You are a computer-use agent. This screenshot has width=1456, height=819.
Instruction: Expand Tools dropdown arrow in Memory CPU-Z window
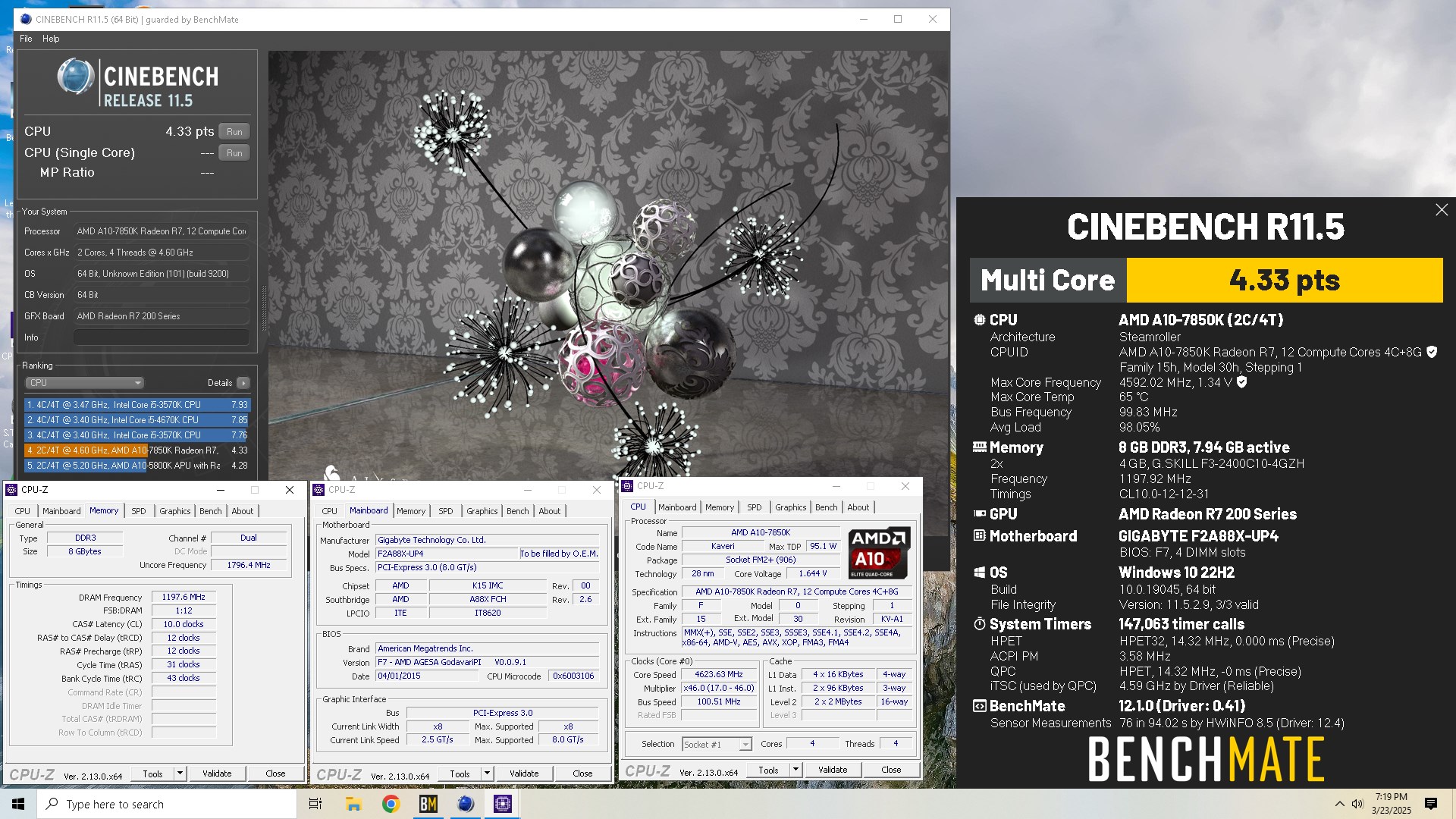click(x=180, y=773)
